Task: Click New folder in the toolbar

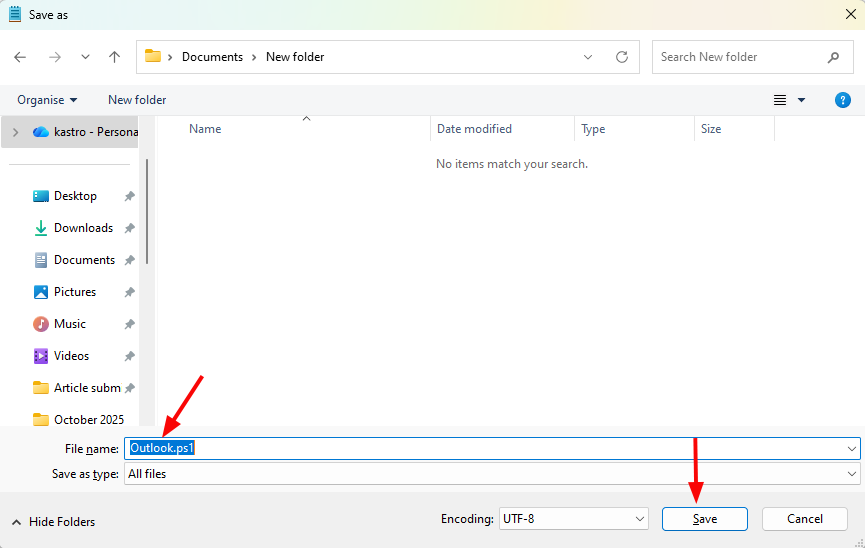Action: coord(137,100)
